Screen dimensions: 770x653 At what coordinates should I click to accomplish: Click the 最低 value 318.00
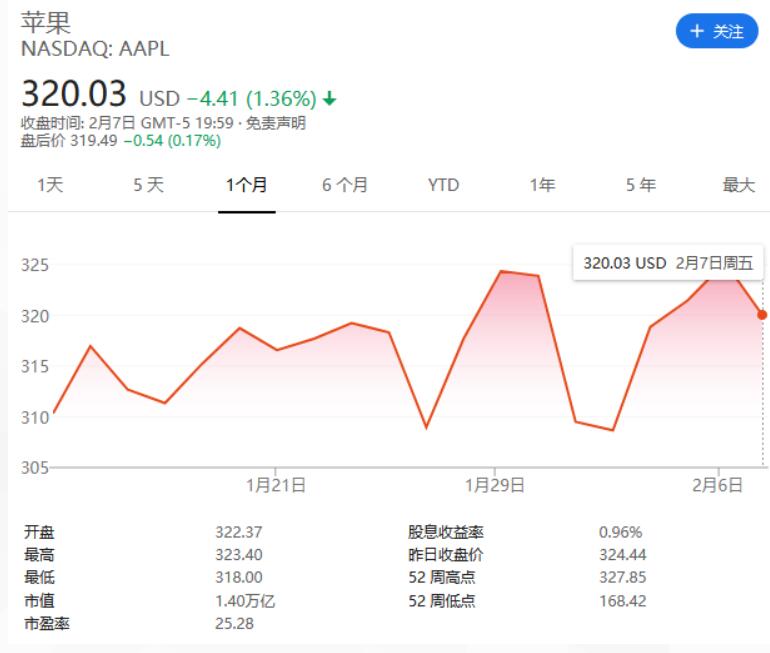pyautogui.click(x=239, y=577)
